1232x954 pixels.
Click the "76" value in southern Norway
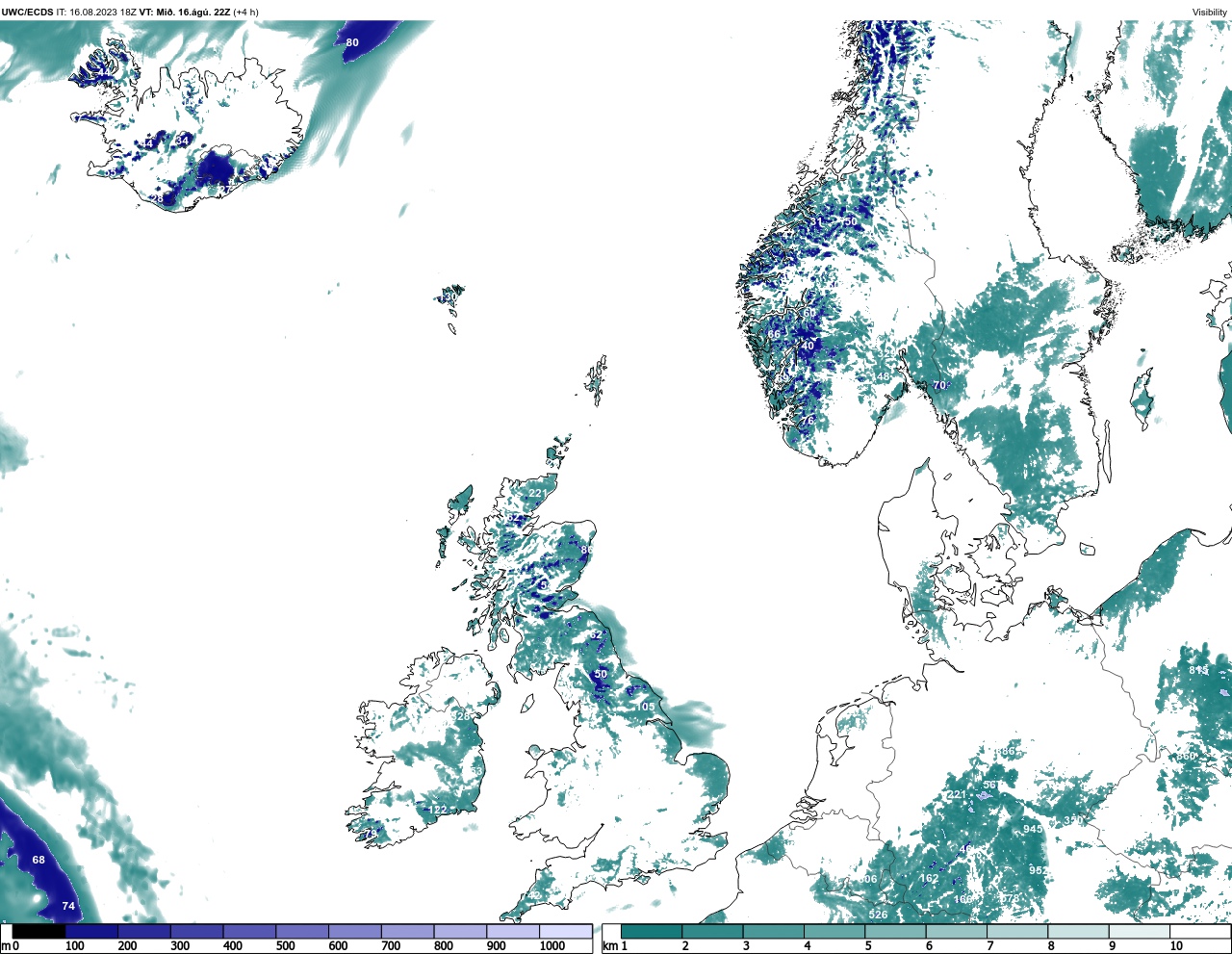[808, 421]
